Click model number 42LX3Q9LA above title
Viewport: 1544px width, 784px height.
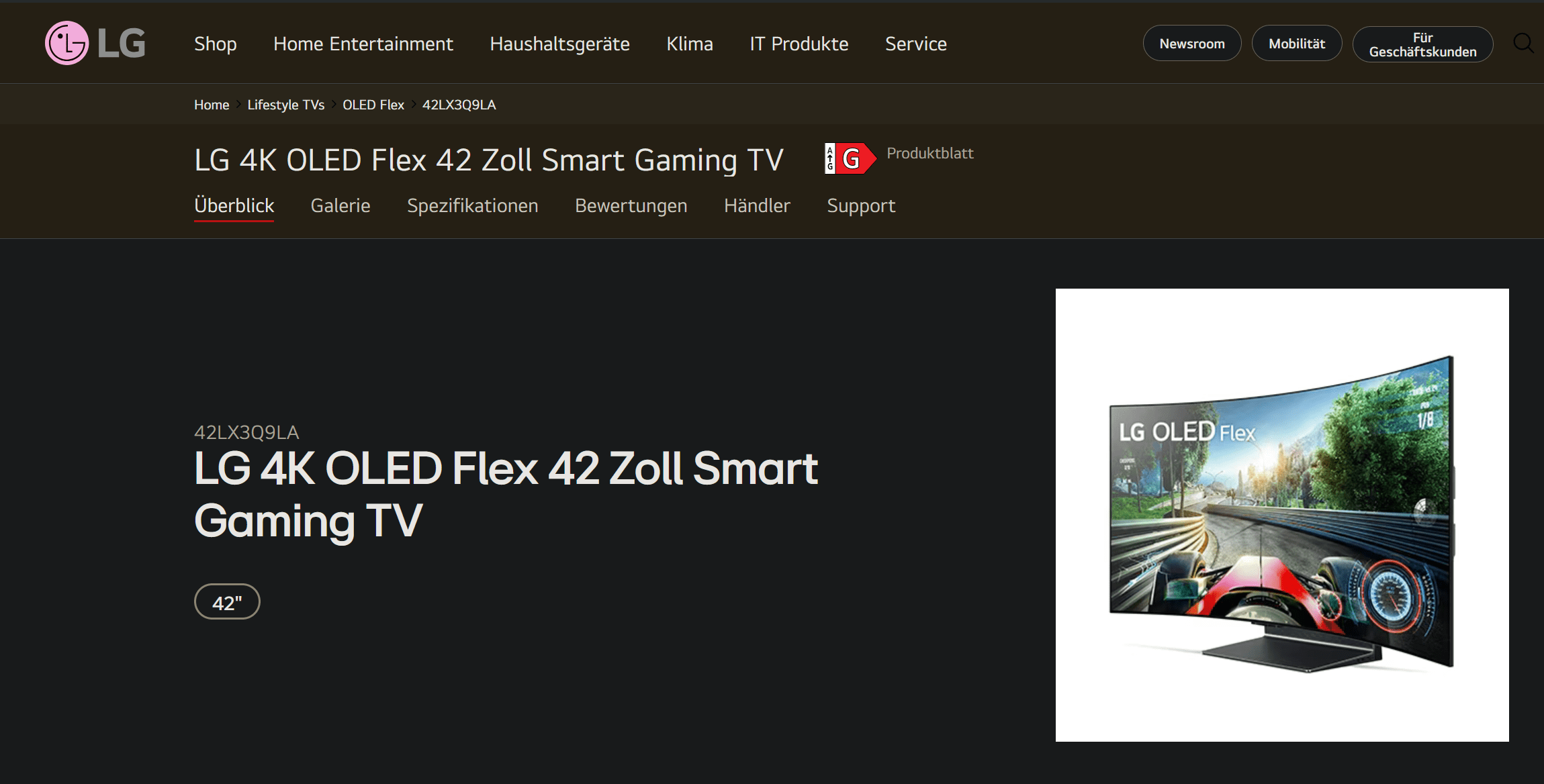246,432
